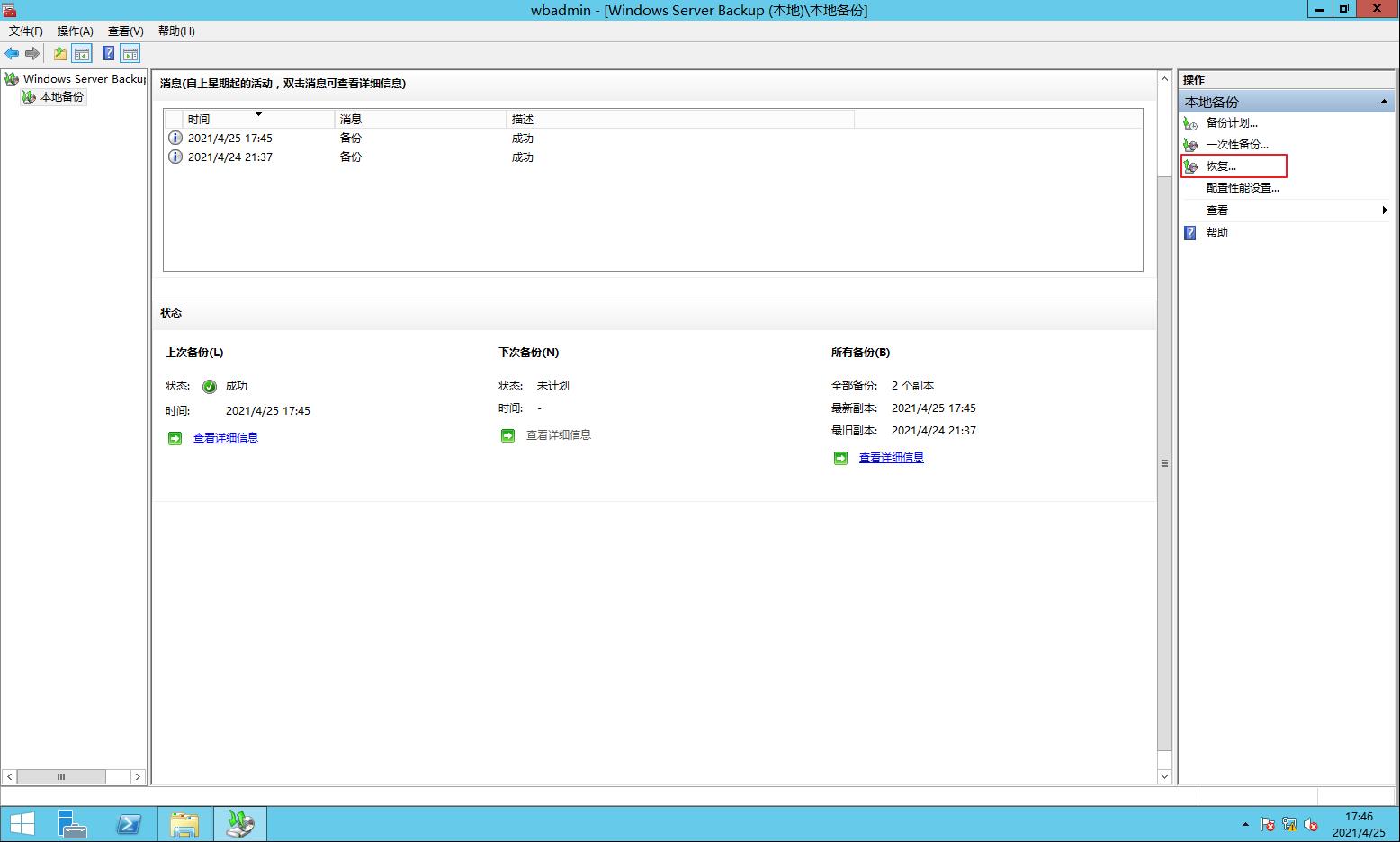Click the Action Center flag tray icon
Image resolution: width=1400 pixels, height=842 pixels.
pos(1267,824)
